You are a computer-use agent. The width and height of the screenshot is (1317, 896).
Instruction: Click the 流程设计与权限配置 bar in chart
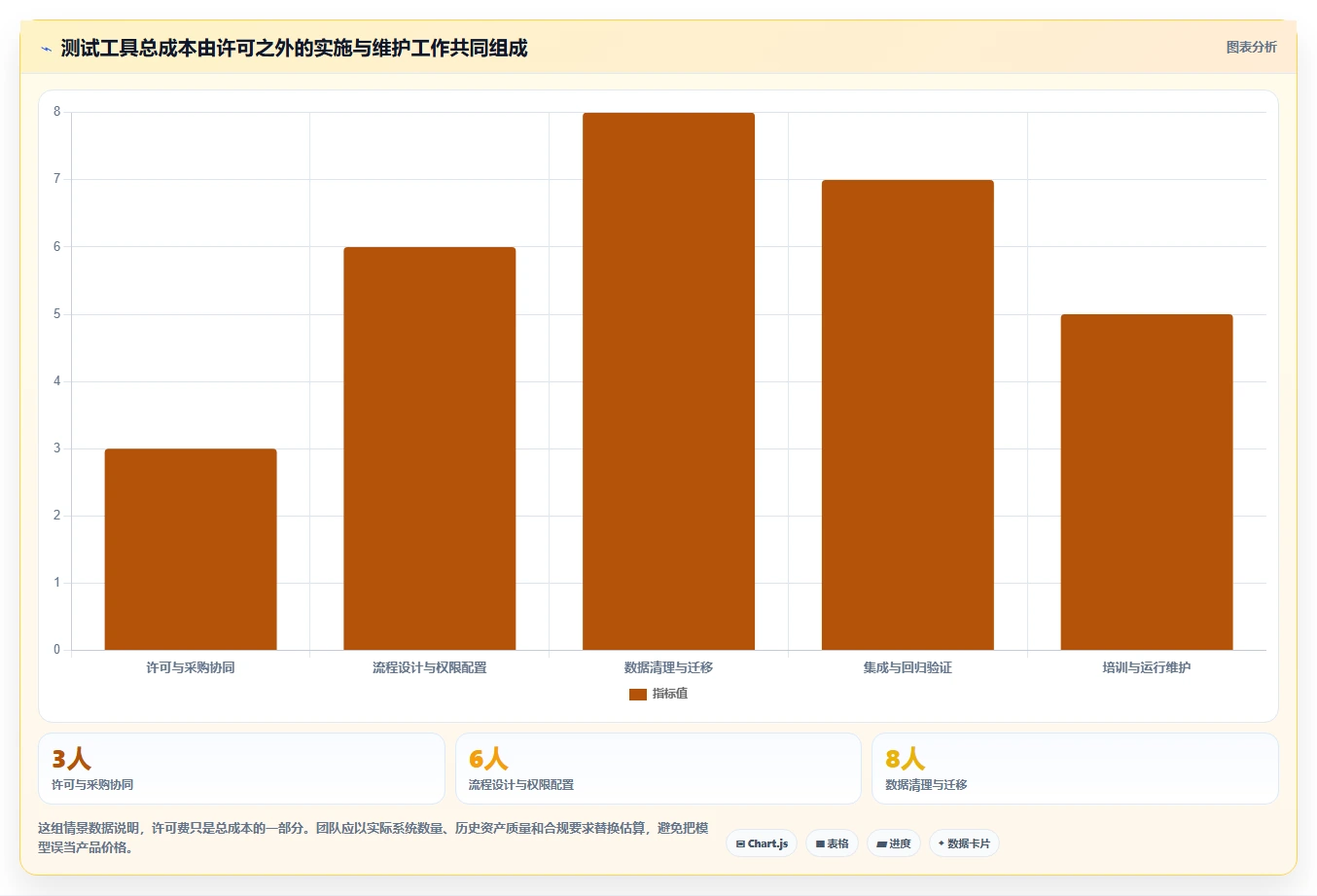coord(430,448)
